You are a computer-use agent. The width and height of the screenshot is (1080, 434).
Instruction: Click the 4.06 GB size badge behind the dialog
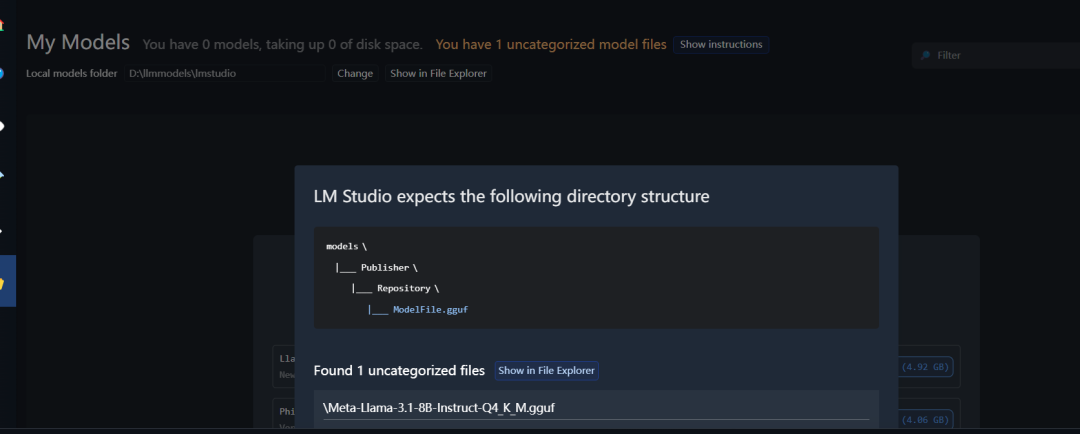pyautogui.click(x=926, y=419)
